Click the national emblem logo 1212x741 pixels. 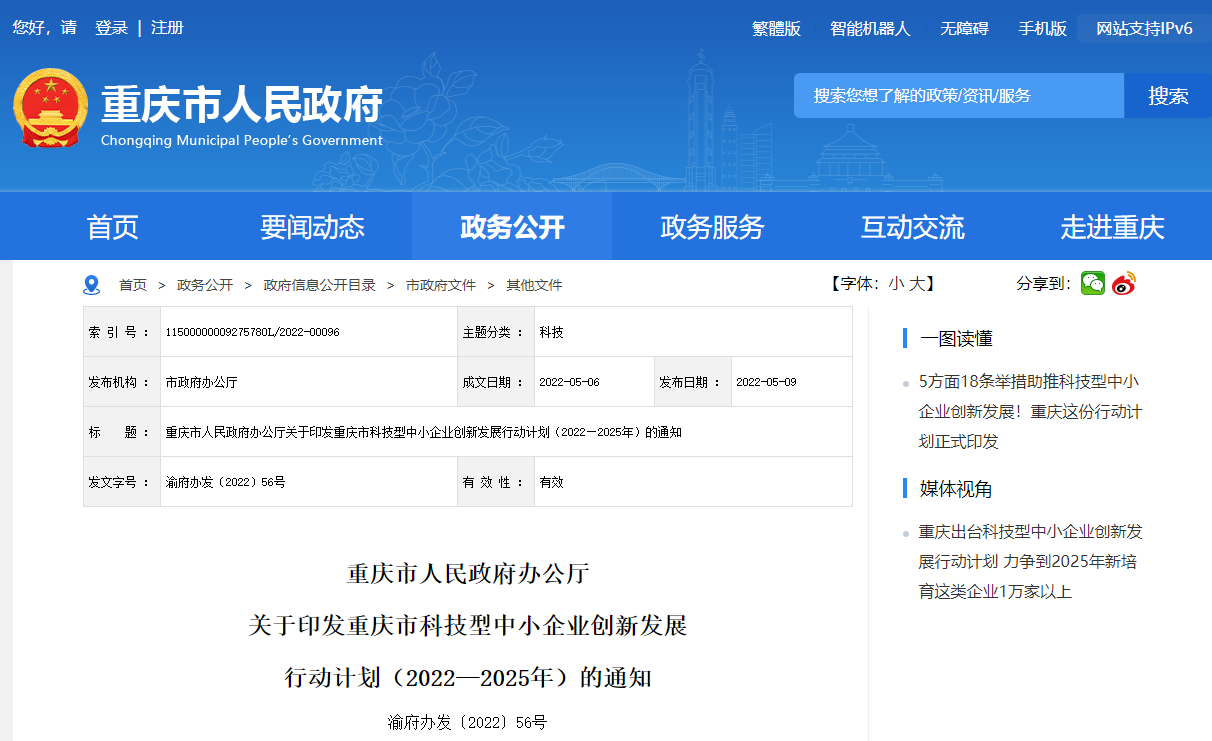click(51, 109)
